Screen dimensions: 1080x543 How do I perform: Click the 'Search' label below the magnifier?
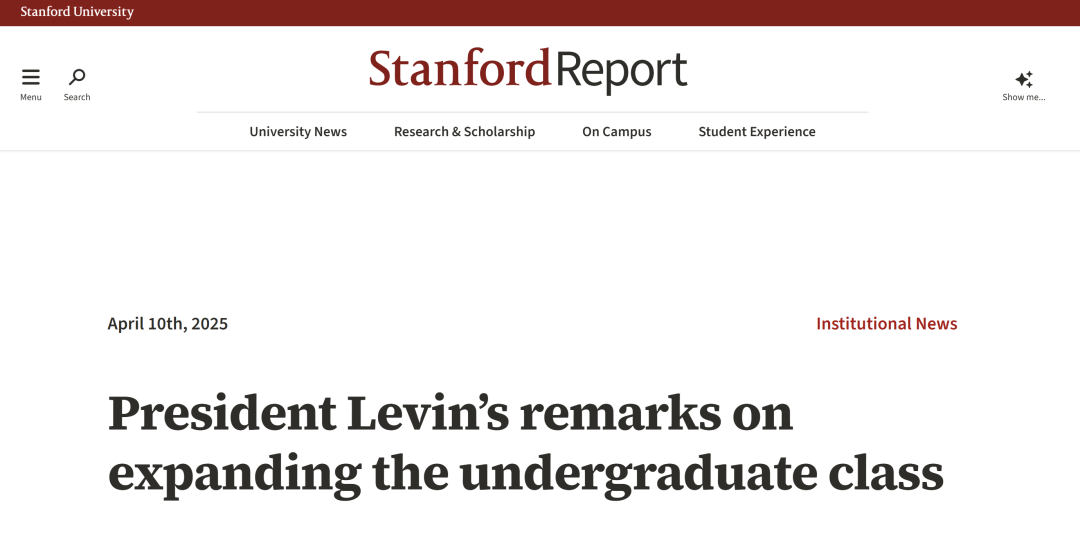pos(77,97)
